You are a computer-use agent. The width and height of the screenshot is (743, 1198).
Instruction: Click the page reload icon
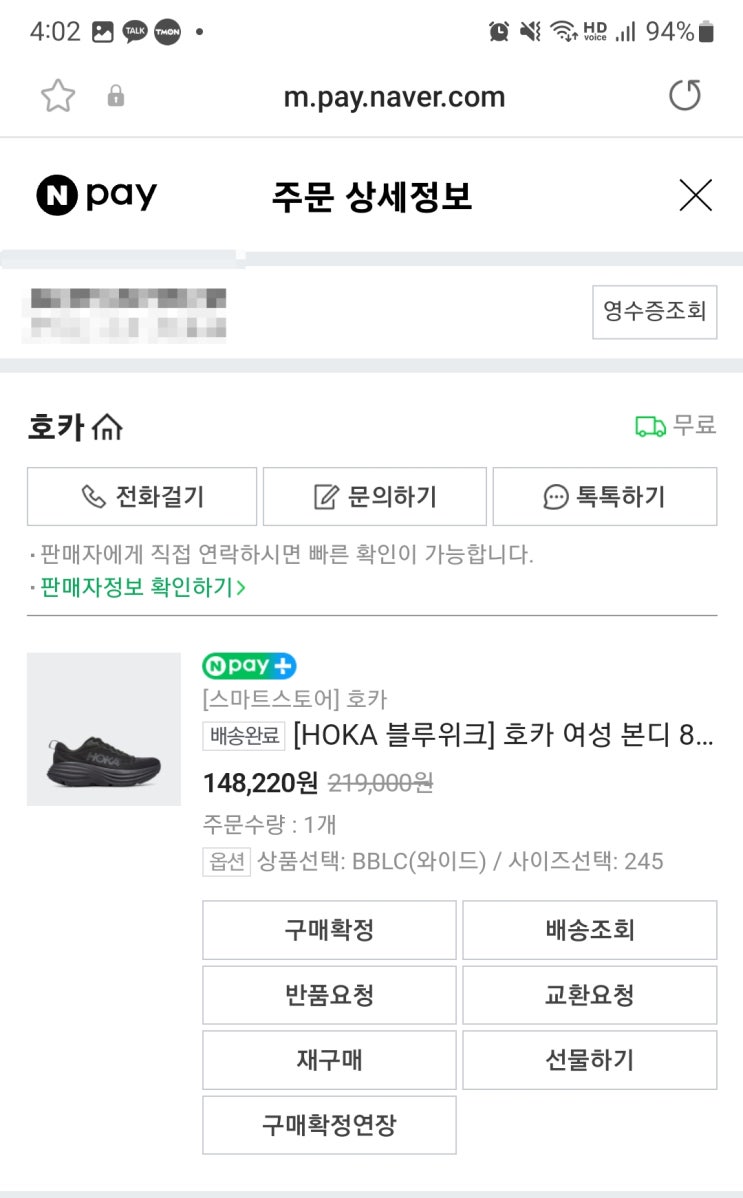(685, 97)
